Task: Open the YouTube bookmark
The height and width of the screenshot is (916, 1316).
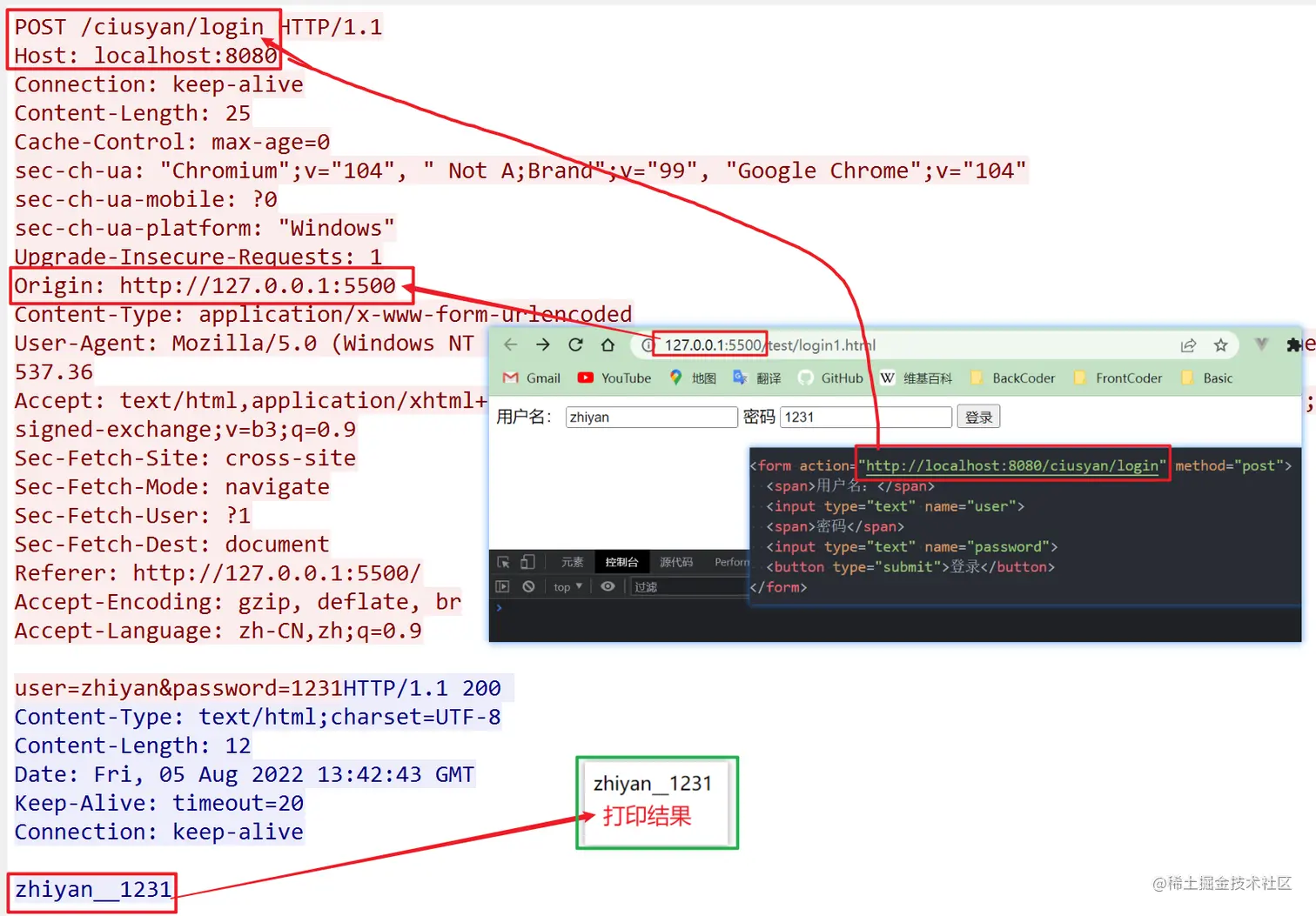Action: point(614,378)
